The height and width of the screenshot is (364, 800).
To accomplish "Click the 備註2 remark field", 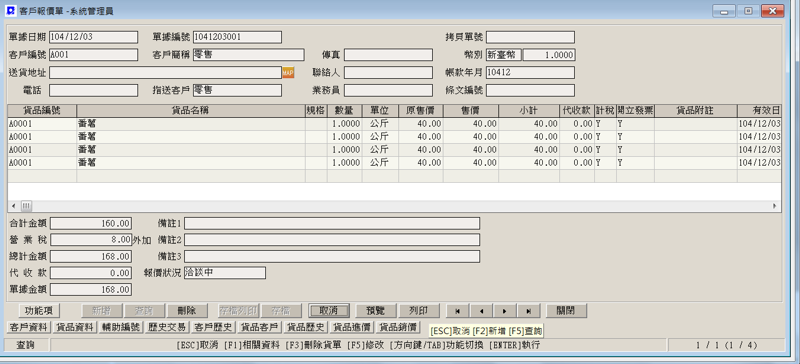I will [x=332, y=240].
